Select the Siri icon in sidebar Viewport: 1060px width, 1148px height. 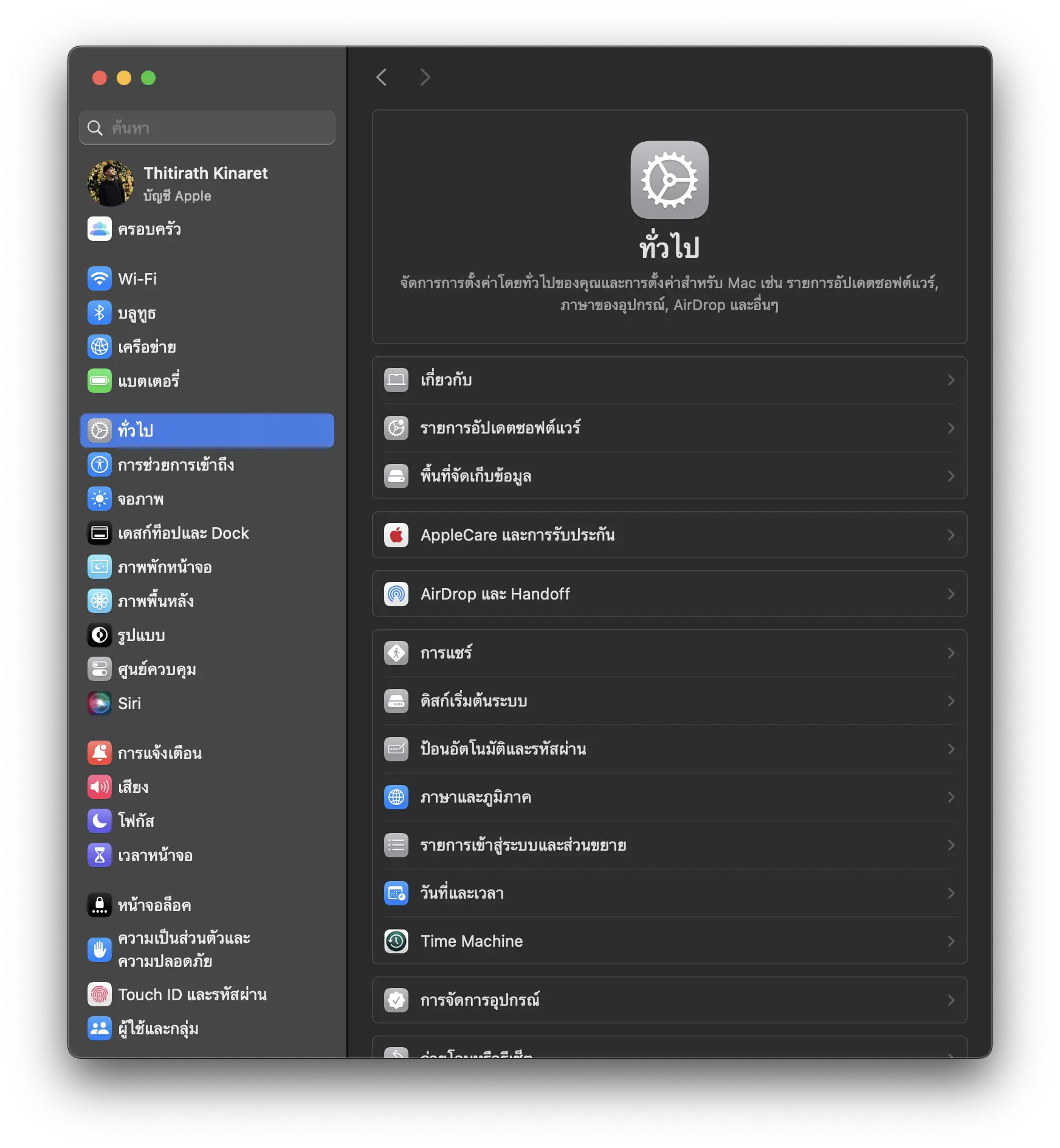tap(100, 704)
